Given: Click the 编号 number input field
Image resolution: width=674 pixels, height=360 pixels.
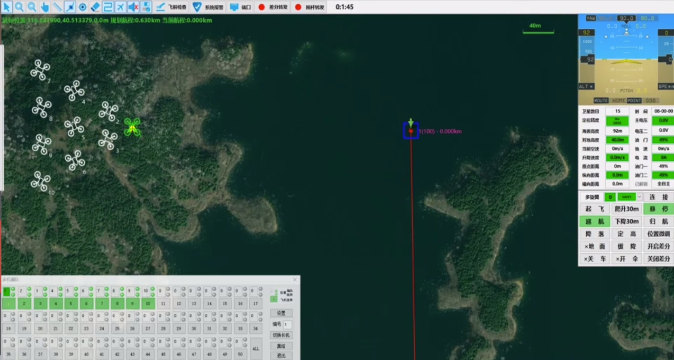Looking at the screenshot, I should coord(287,324).
